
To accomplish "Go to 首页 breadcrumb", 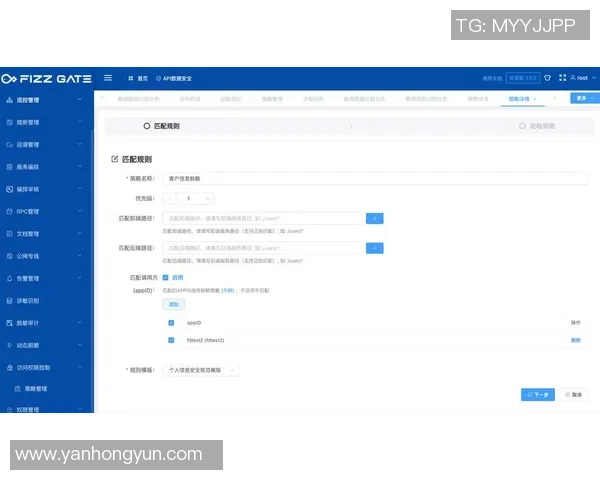I will (x=142, y=78).
